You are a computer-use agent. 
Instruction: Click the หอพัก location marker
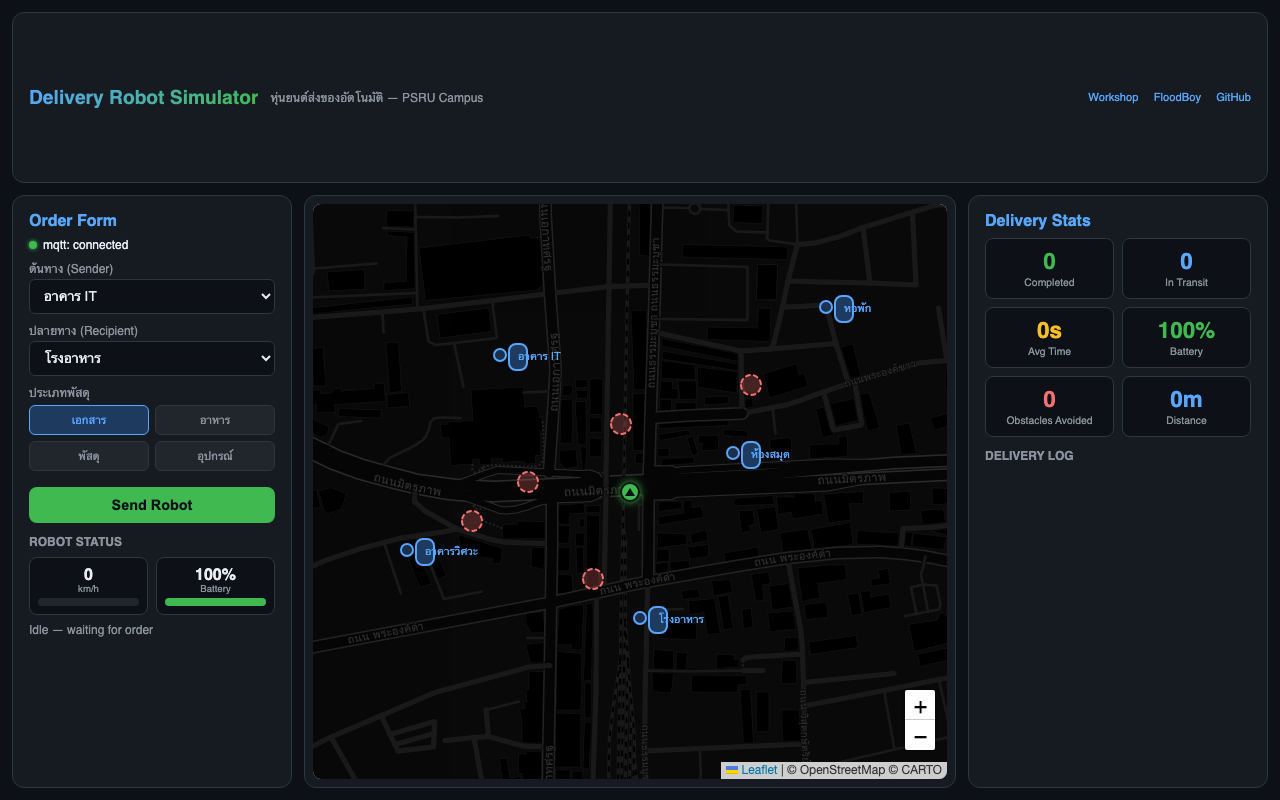843,308
